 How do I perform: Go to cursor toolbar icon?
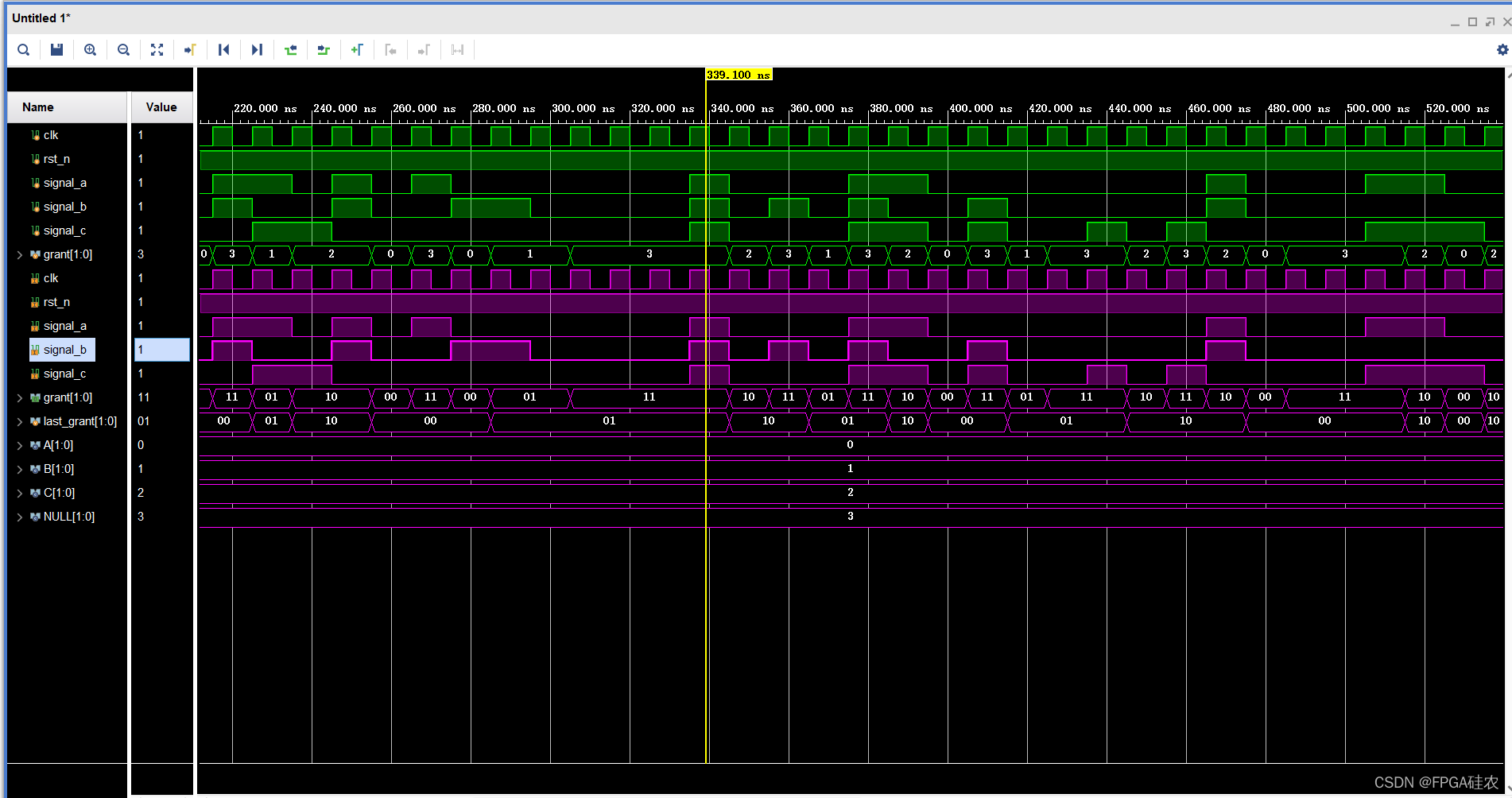[190, 50]
